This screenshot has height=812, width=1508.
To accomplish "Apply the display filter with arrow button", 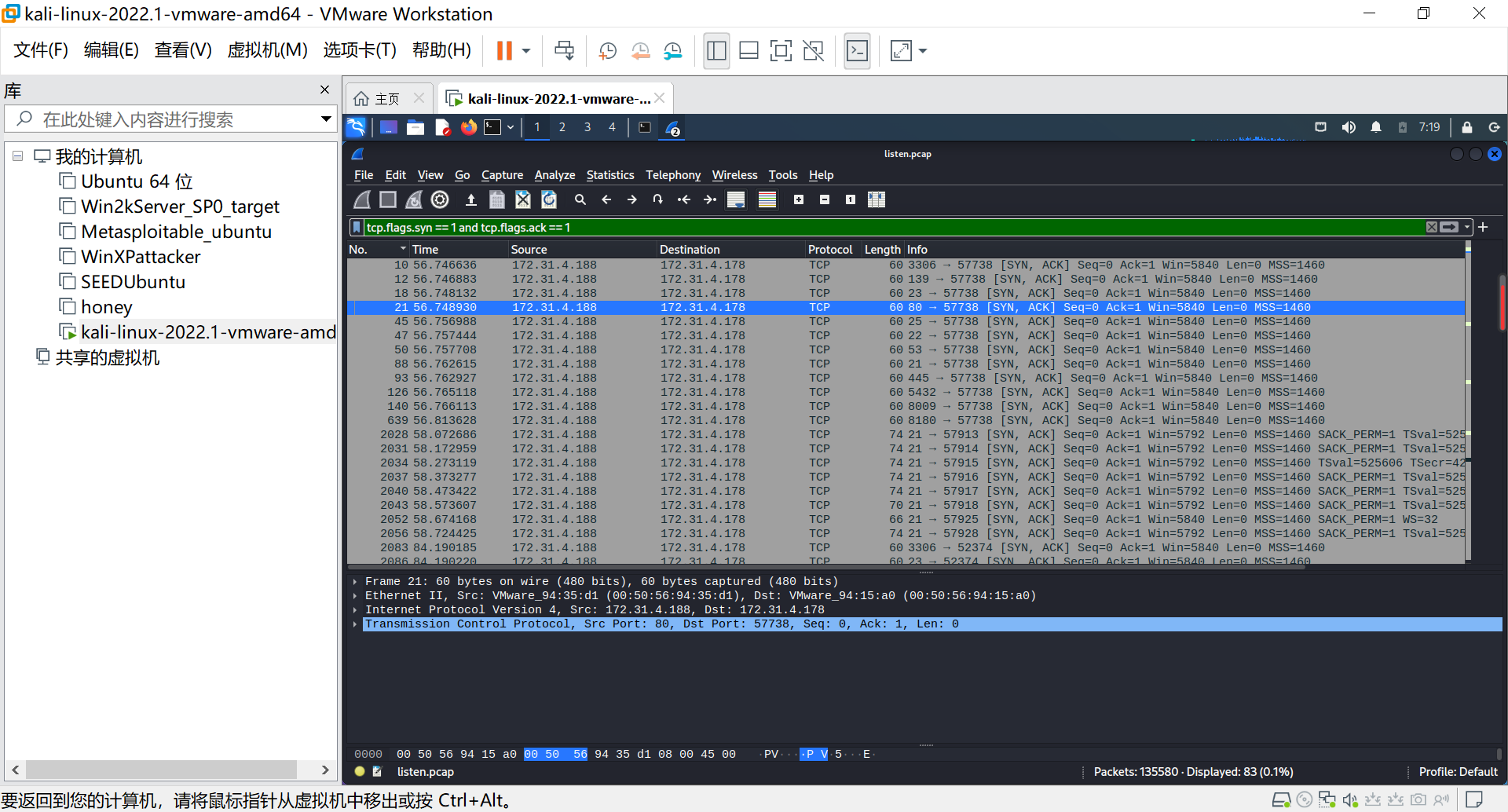I will tap(1449, 228).
